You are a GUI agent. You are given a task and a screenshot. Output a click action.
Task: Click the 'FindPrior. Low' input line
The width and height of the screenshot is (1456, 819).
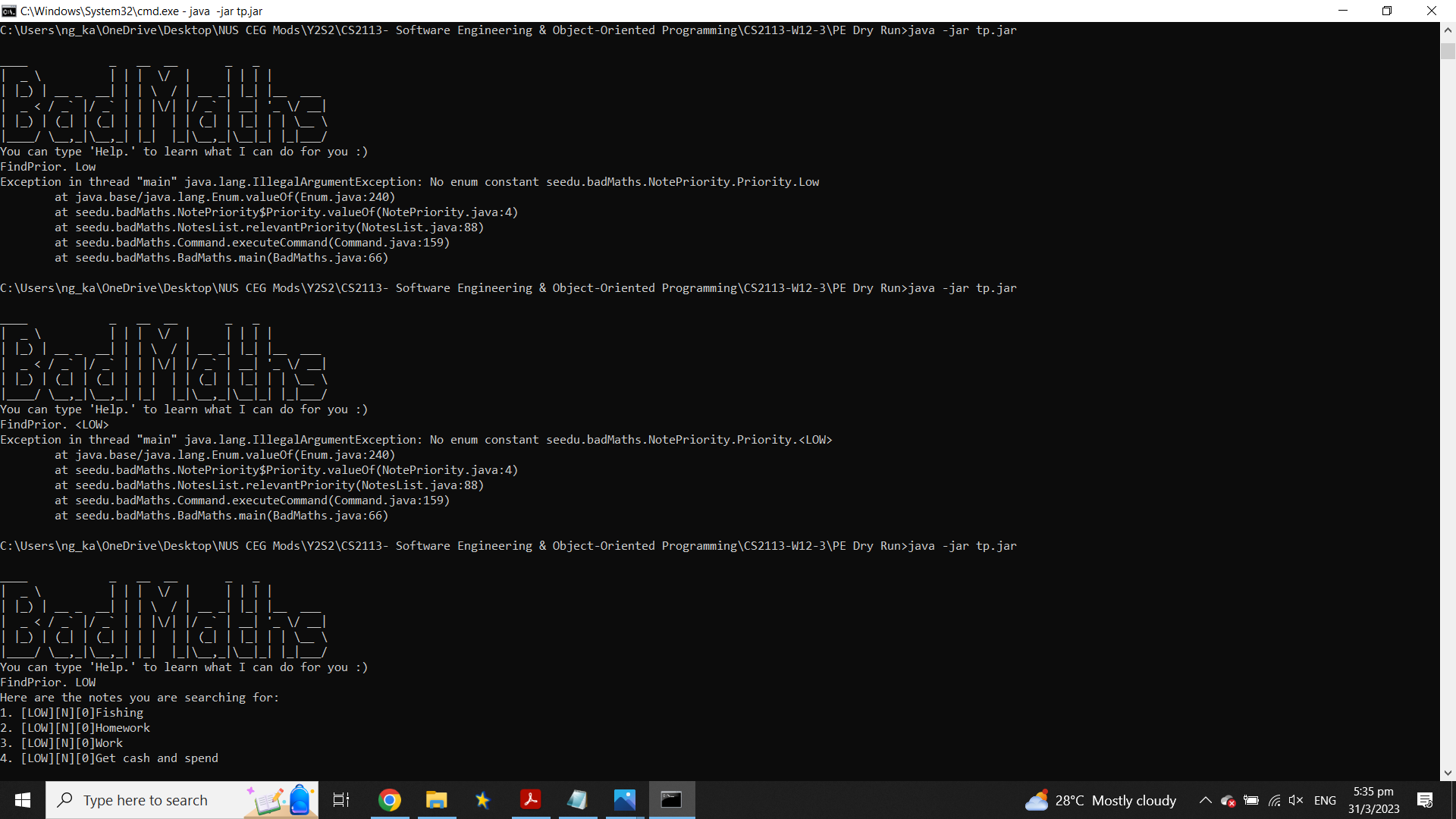(48, 167)
